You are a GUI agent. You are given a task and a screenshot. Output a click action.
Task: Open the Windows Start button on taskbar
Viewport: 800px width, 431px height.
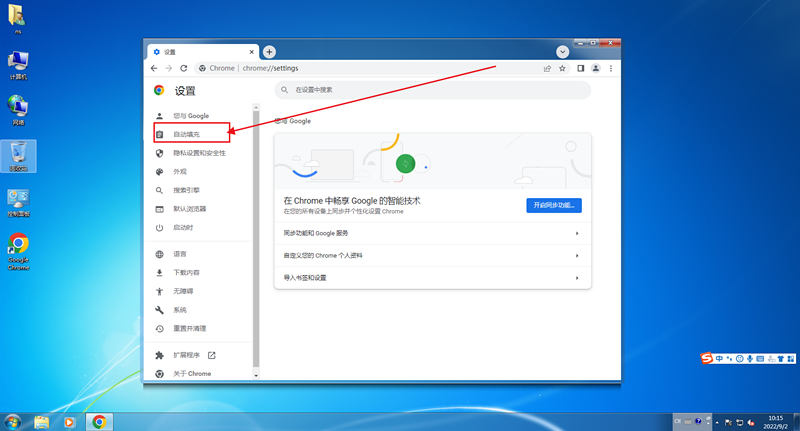tap(14, 421)
